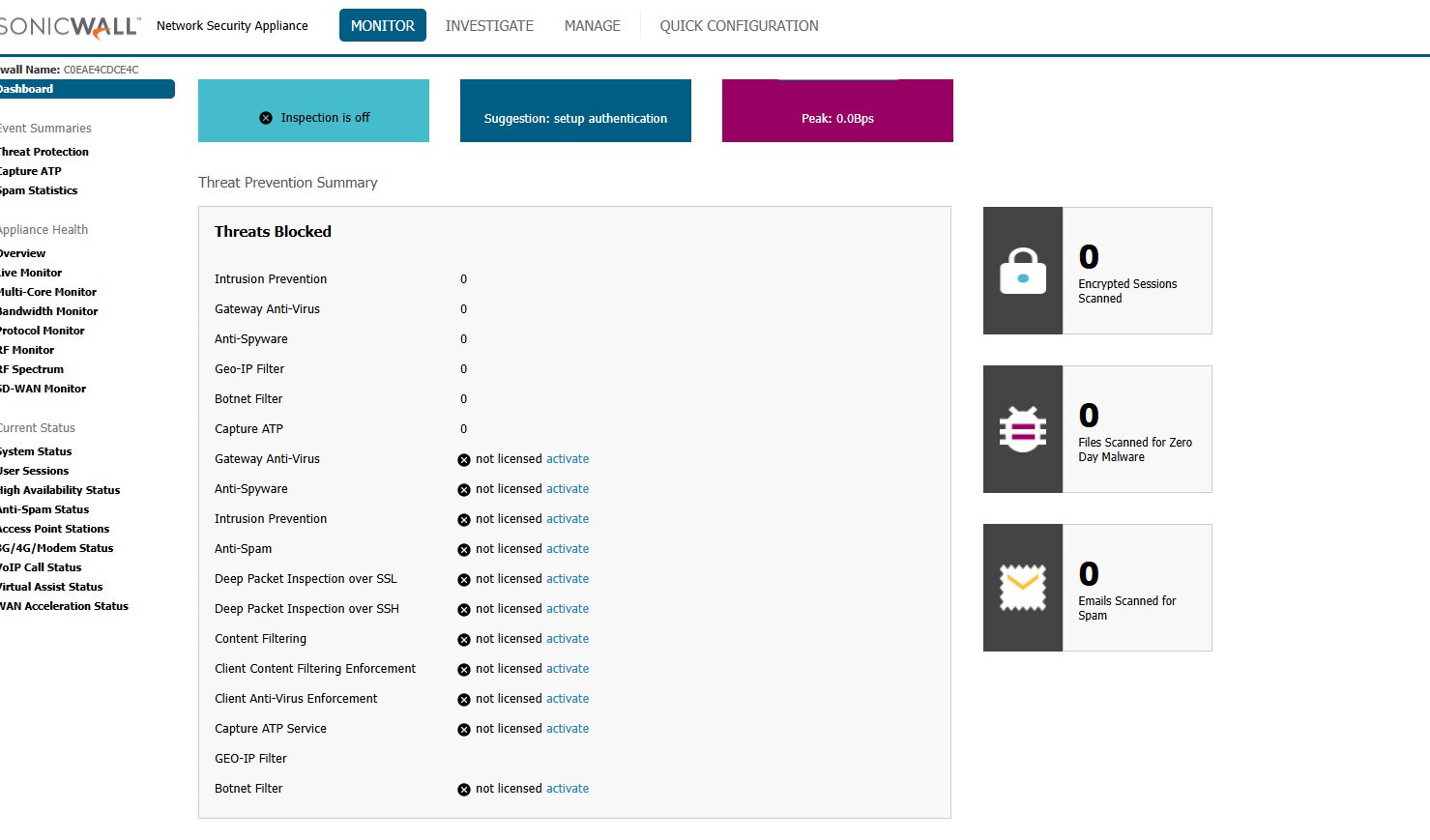Open Capture ATP in the sidebar
Viewport: 1430px width, 840px height.
[31, 171]
